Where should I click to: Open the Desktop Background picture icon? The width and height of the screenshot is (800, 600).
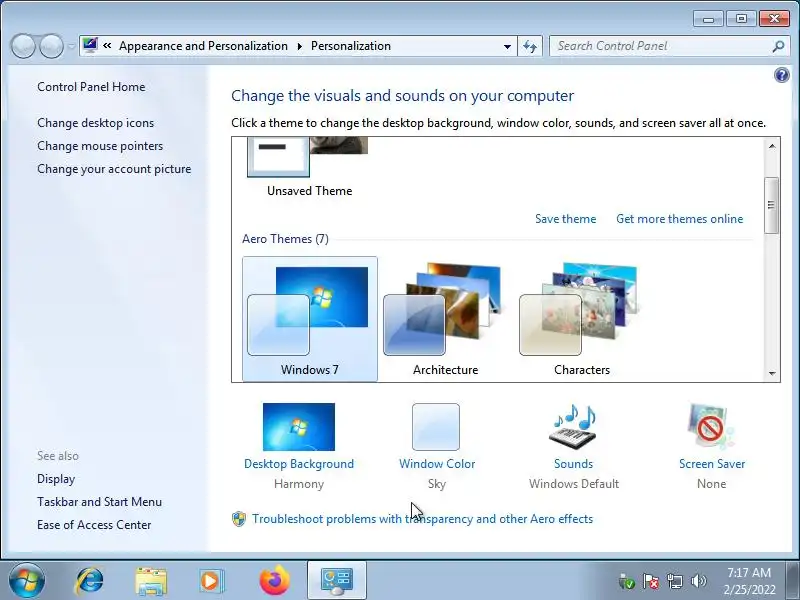[299, 427]
